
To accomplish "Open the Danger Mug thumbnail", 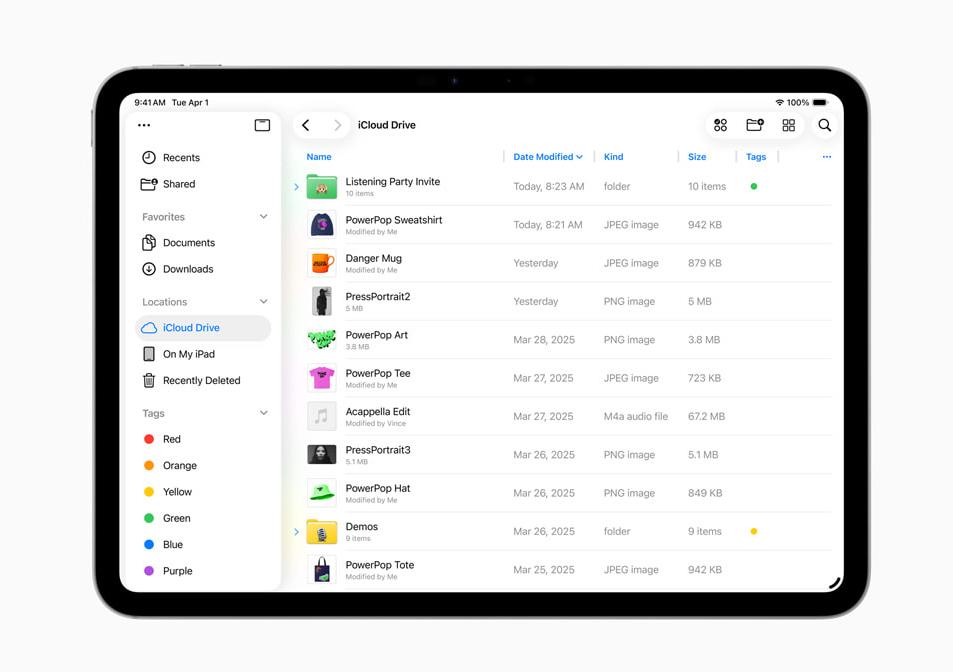I will tap(322, 263).
